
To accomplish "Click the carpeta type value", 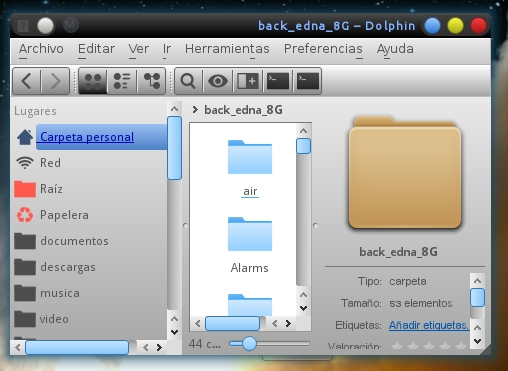I will [408, 281].
